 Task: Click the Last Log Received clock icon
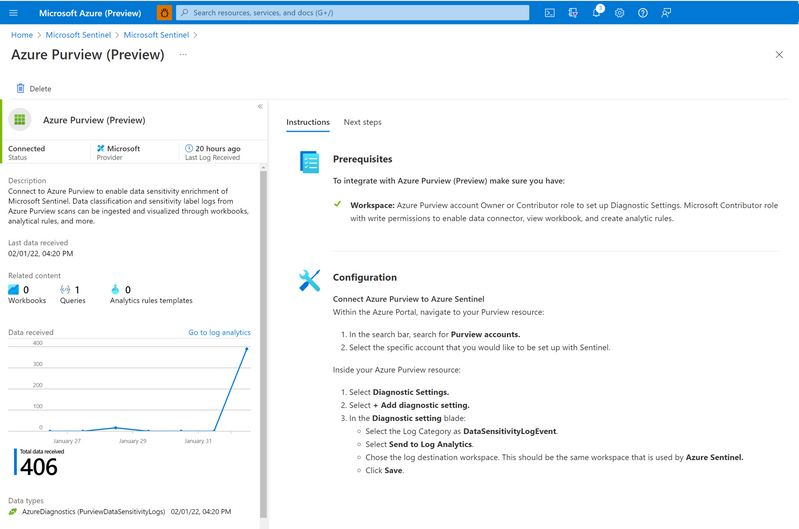[x=189, y=148]
